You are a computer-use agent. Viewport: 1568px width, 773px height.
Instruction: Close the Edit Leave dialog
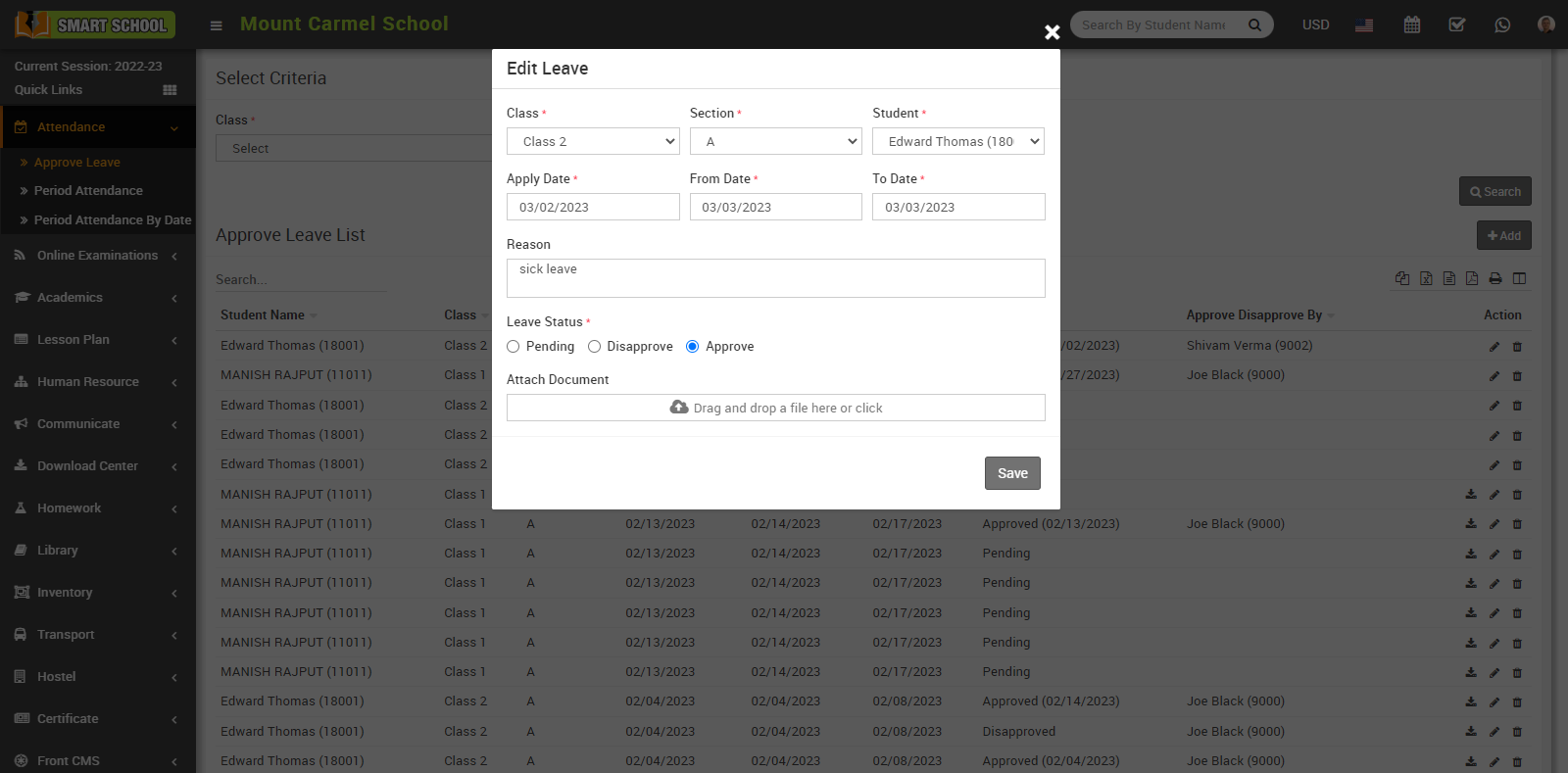click(1052, 32)
